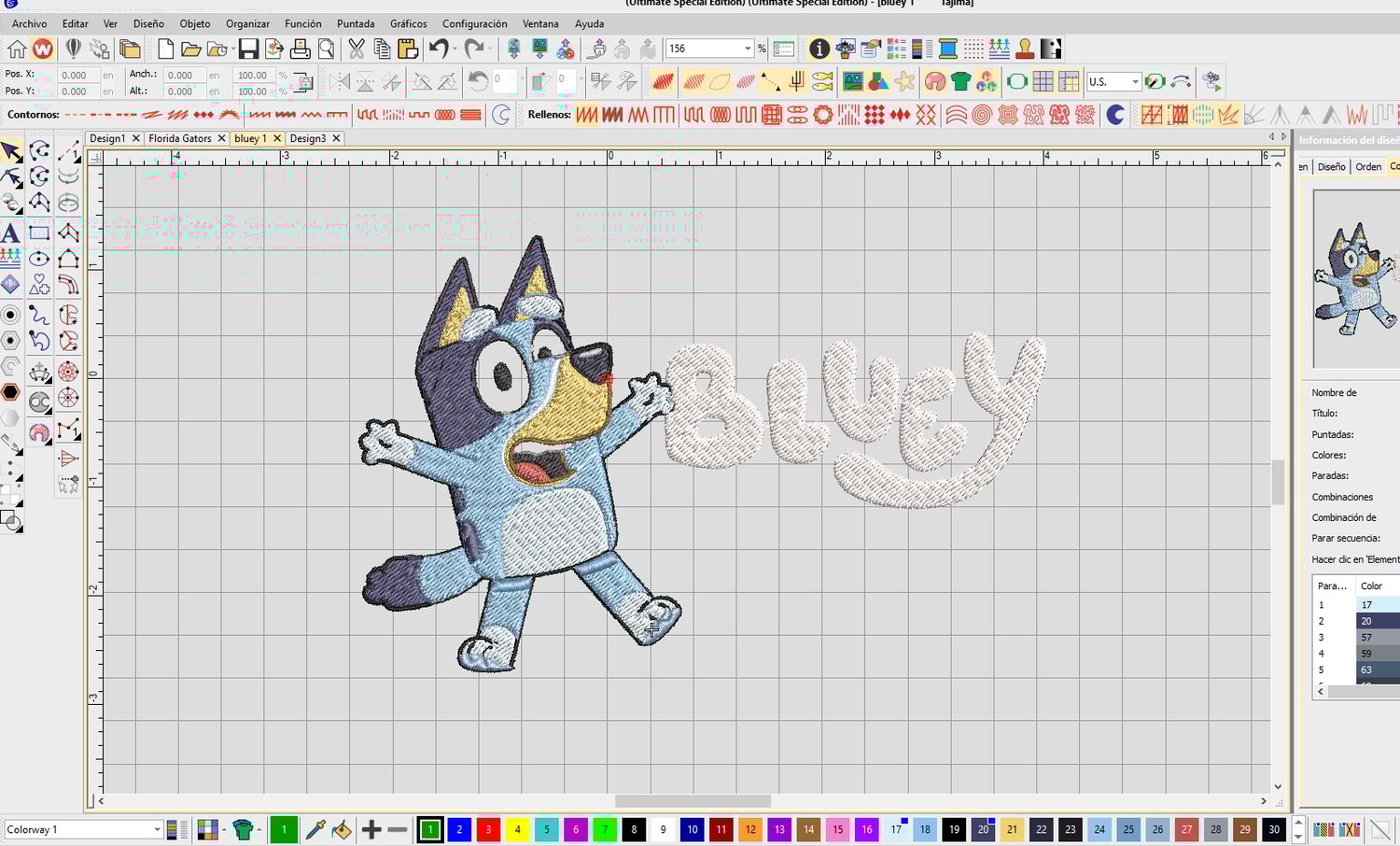Open design information with the black 'i' icon
1400x846 pixels.
click(819, 49)
